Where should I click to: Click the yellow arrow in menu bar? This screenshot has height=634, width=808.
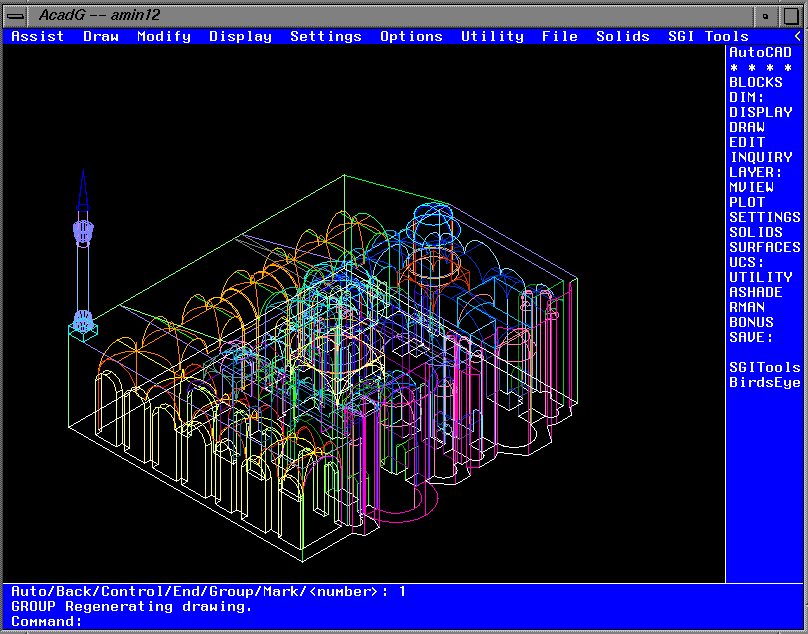[798, 36]
